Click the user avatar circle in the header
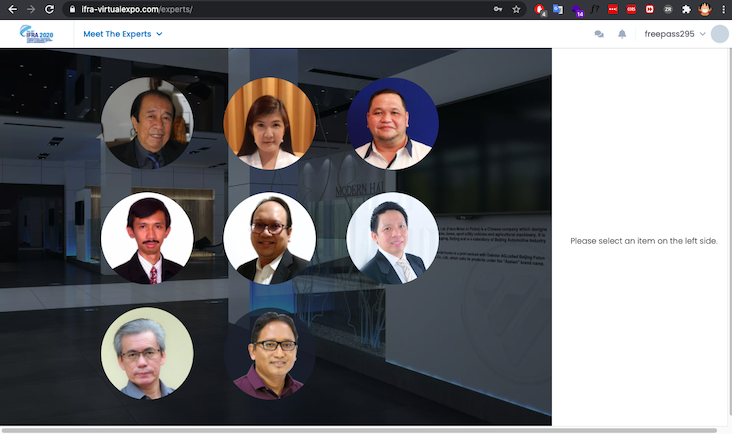This screenshot has height=434, width=732. [x=719, y=34]
